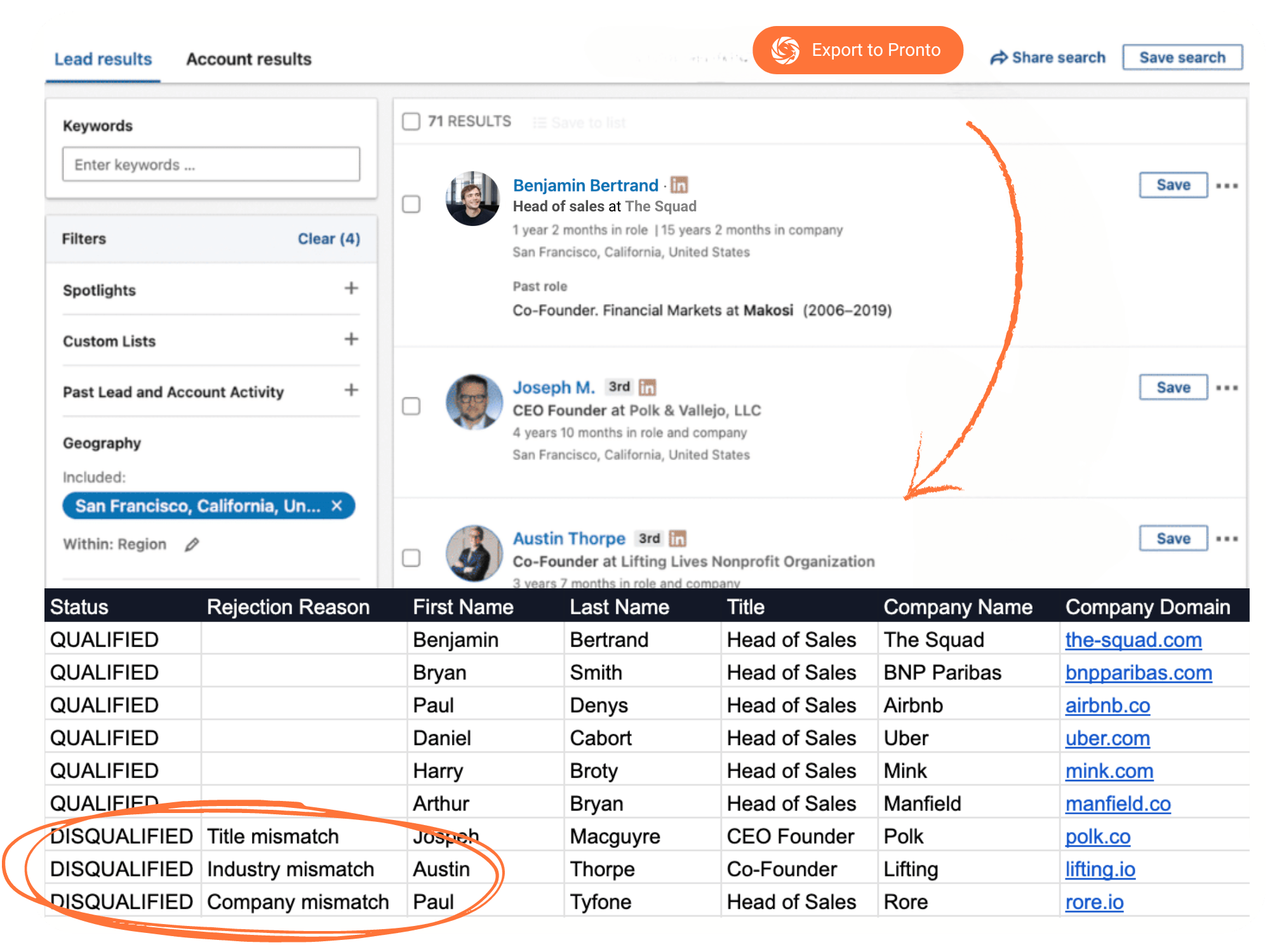The width and height of the screenshot is (1270, 952).
Task: Open Benjamin Bertrand name link
Action: click(x=585, y=185)
